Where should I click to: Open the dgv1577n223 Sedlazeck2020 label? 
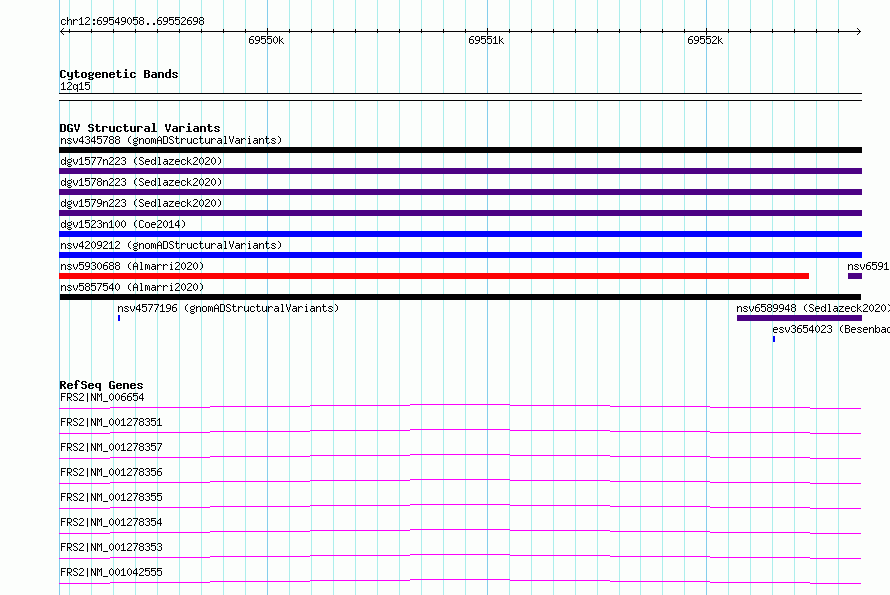point(141,161)
